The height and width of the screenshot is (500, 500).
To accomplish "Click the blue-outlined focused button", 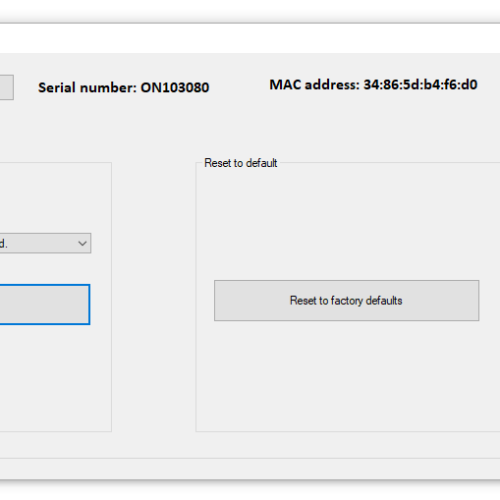I will [45, 304].
